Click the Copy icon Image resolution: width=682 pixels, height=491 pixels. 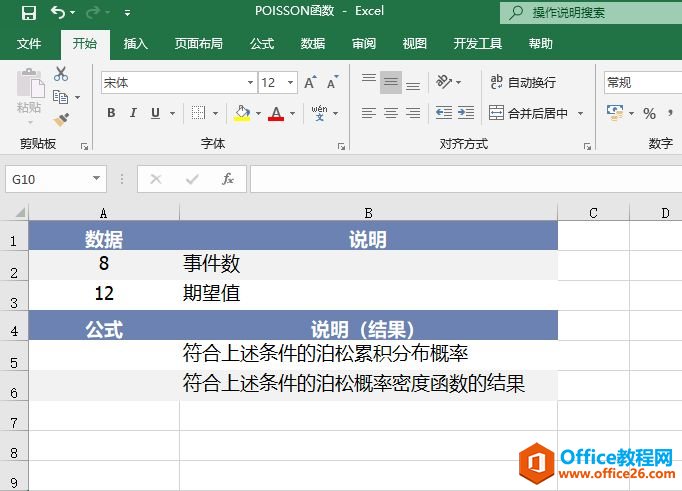click(x=60, y=97)
